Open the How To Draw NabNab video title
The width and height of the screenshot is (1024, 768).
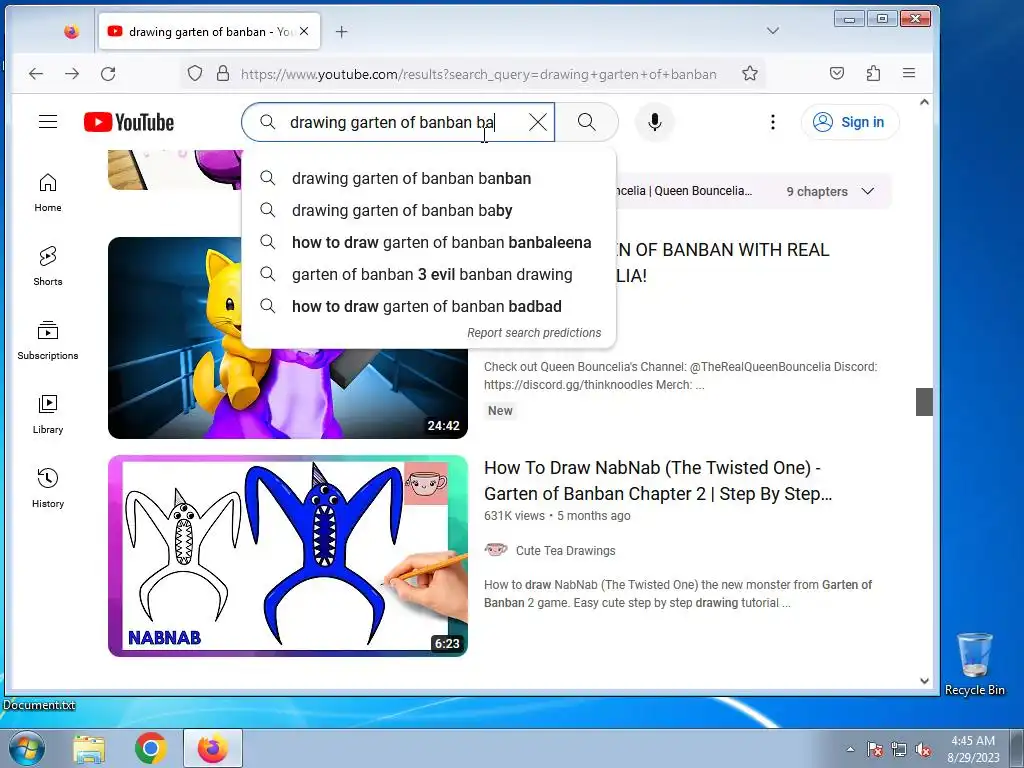[658, 481]
